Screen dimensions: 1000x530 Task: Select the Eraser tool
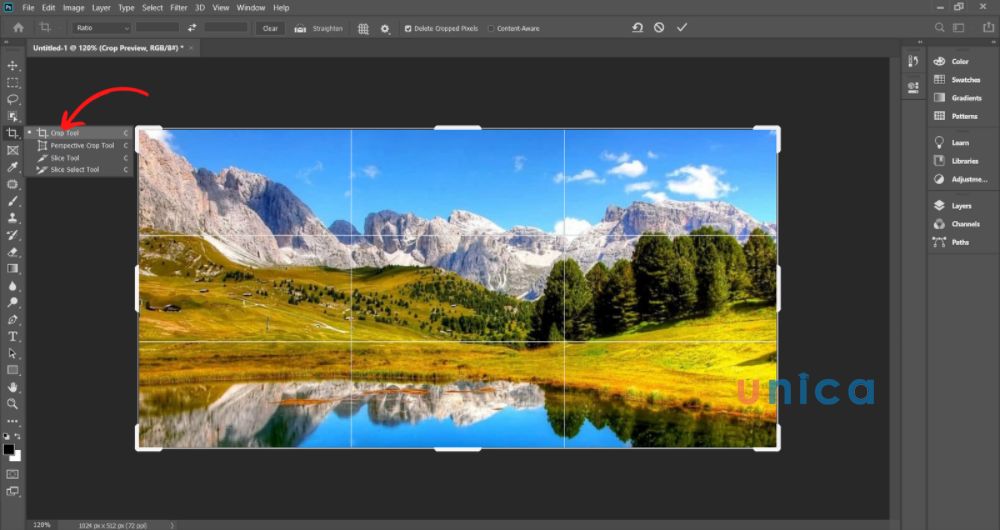pyautogui.click(x=12, y=252)
